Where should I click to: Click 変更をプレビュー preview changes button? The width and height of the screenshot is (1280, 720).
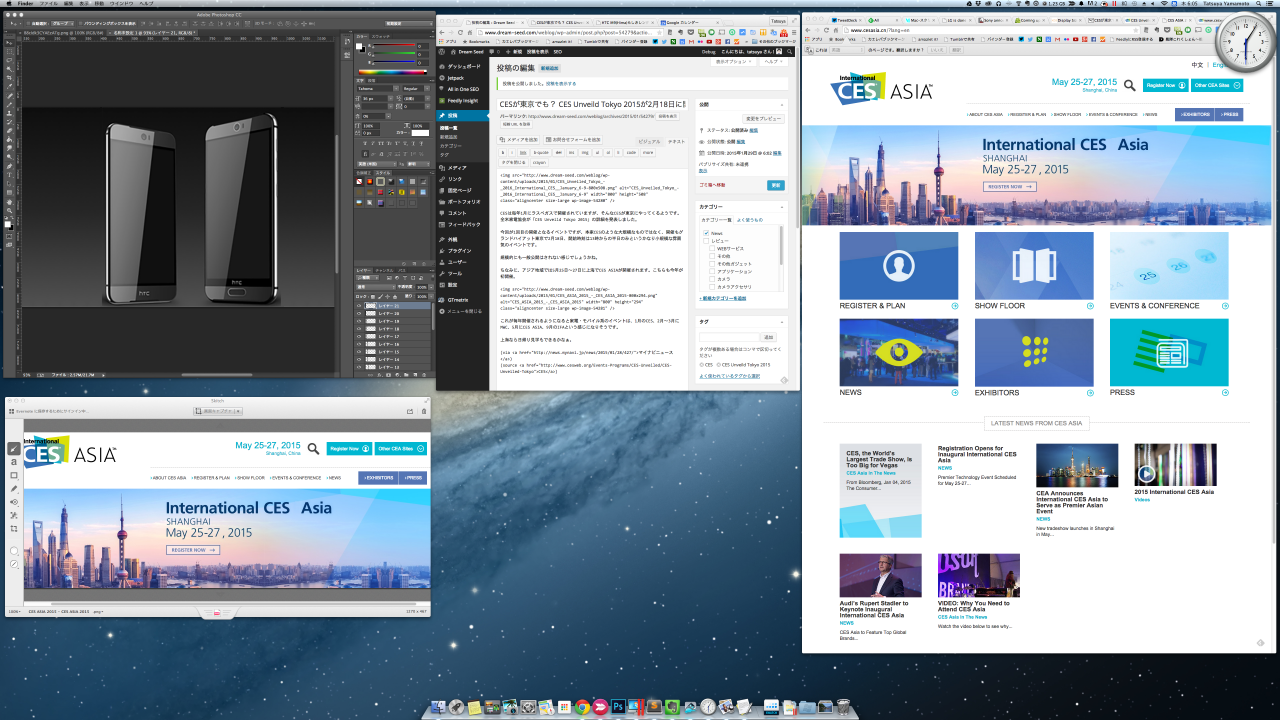[764, 119]
